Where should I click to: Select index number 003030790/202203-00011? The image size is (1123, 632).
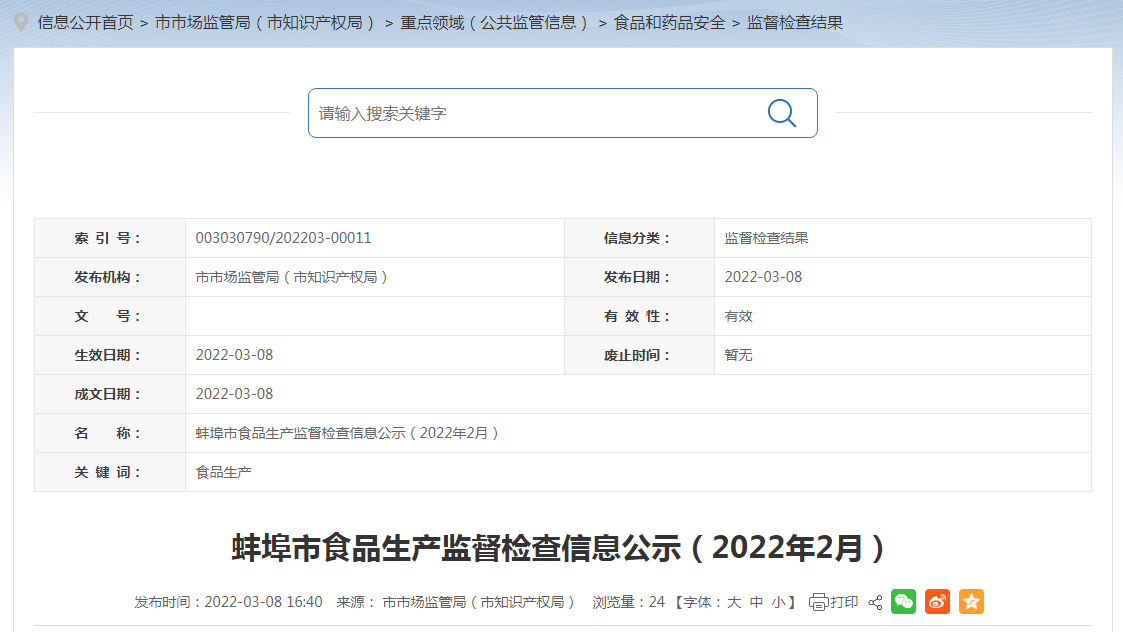click(x=284, y=238)
